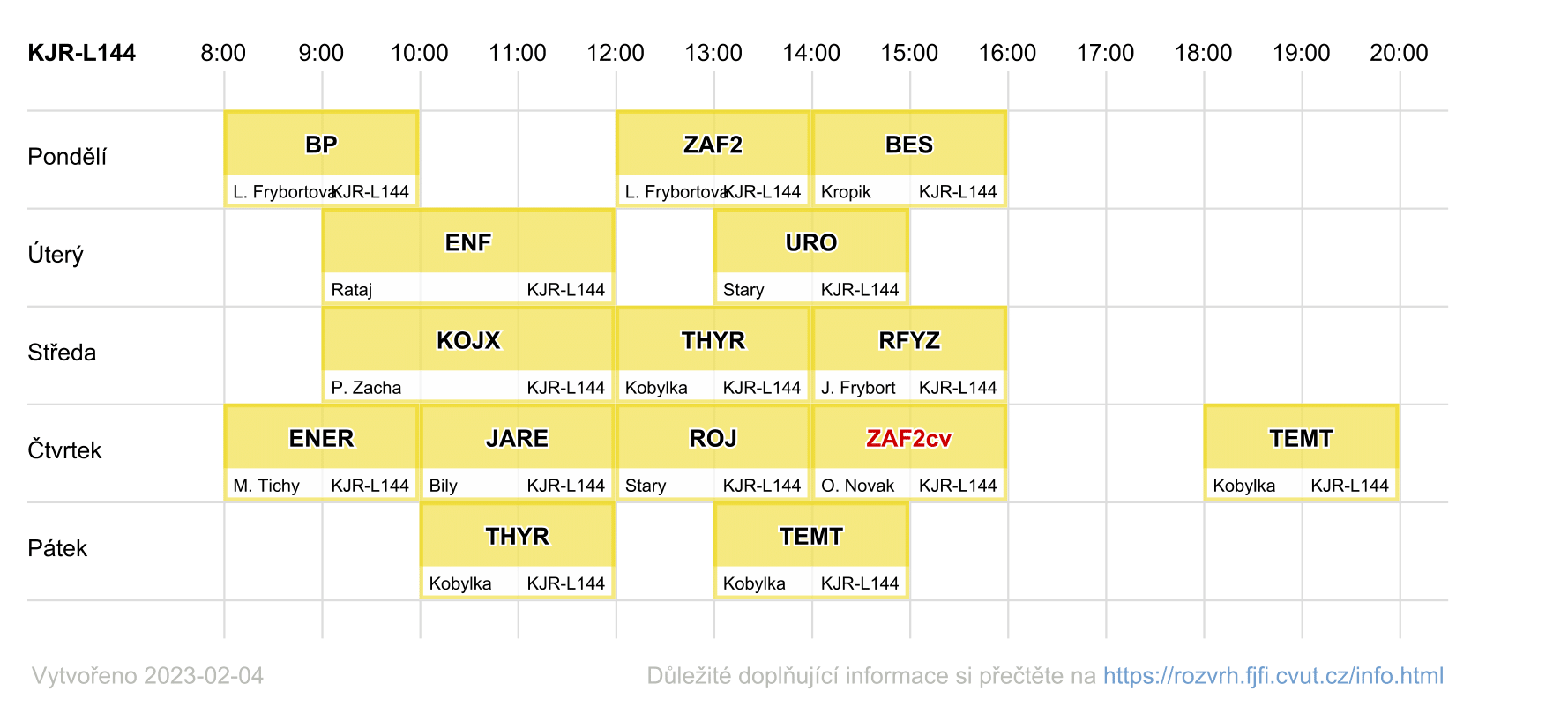Select the evening TEMT block on Čtvrtek
This screenshot has width=1568, height=713.
tap(1302, 452)
